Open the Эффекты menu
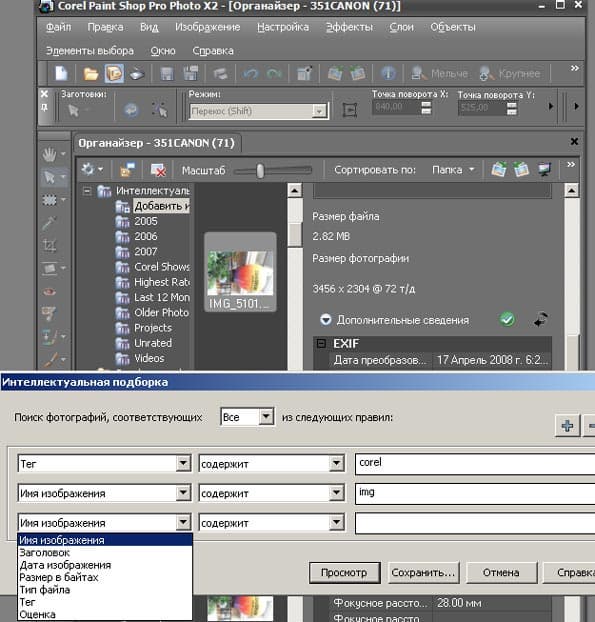 (x=349, y=27)
